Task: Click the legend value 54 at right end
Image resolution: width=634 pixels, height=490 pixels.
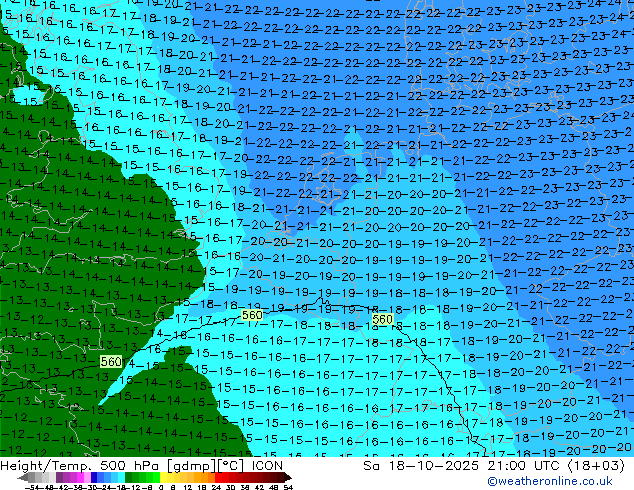Action: [287, 487]
